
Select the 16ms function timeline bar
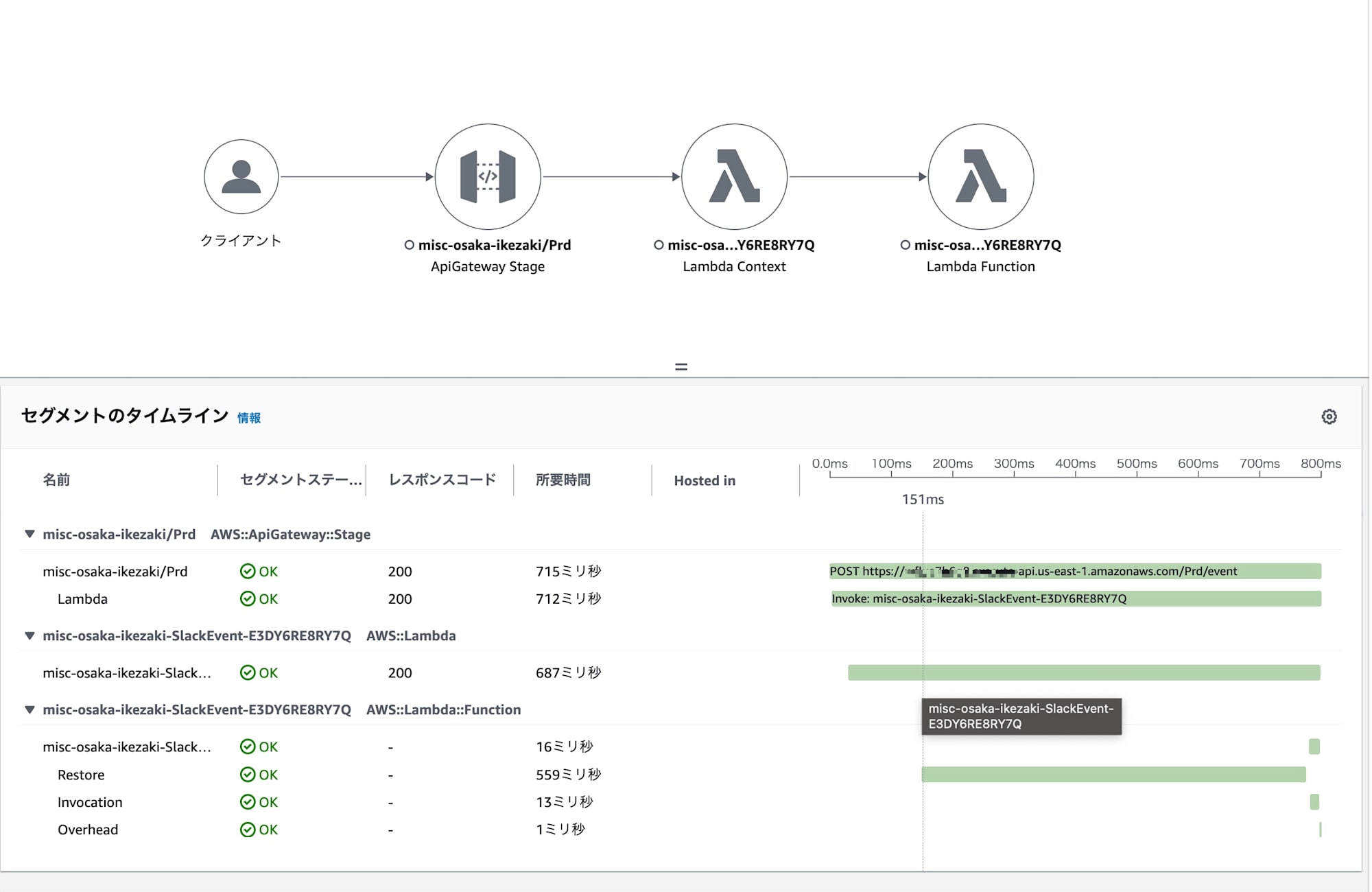click(x=1314, y=747)
